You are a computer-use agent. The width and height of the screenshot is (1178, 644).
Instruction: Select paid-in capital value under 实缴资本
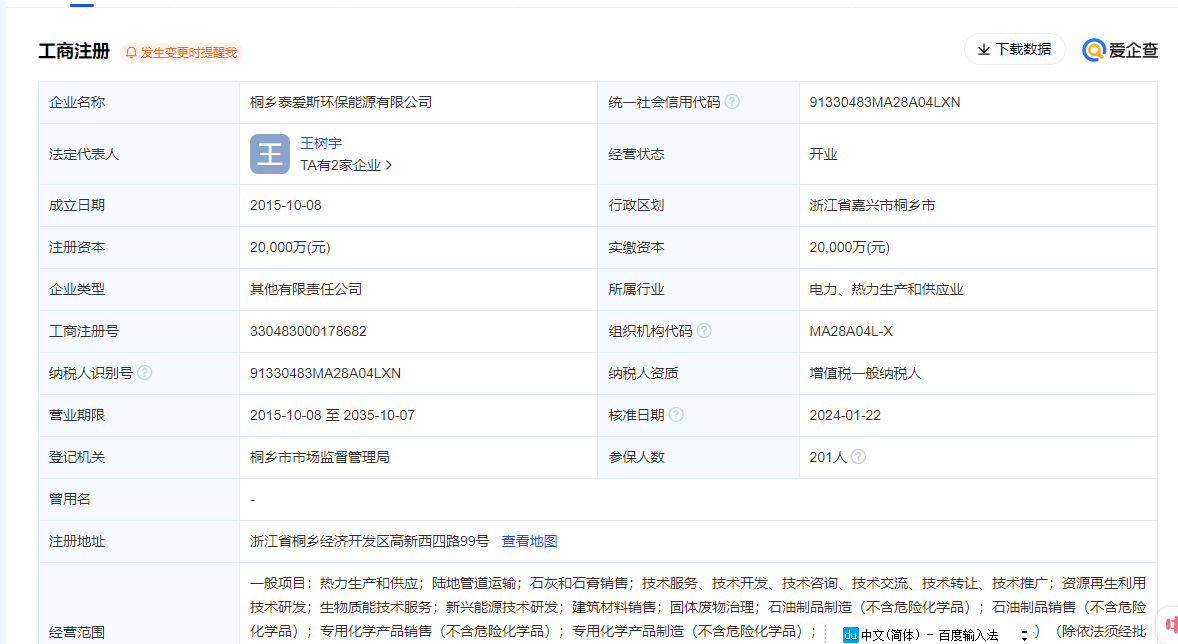point(849,247)
